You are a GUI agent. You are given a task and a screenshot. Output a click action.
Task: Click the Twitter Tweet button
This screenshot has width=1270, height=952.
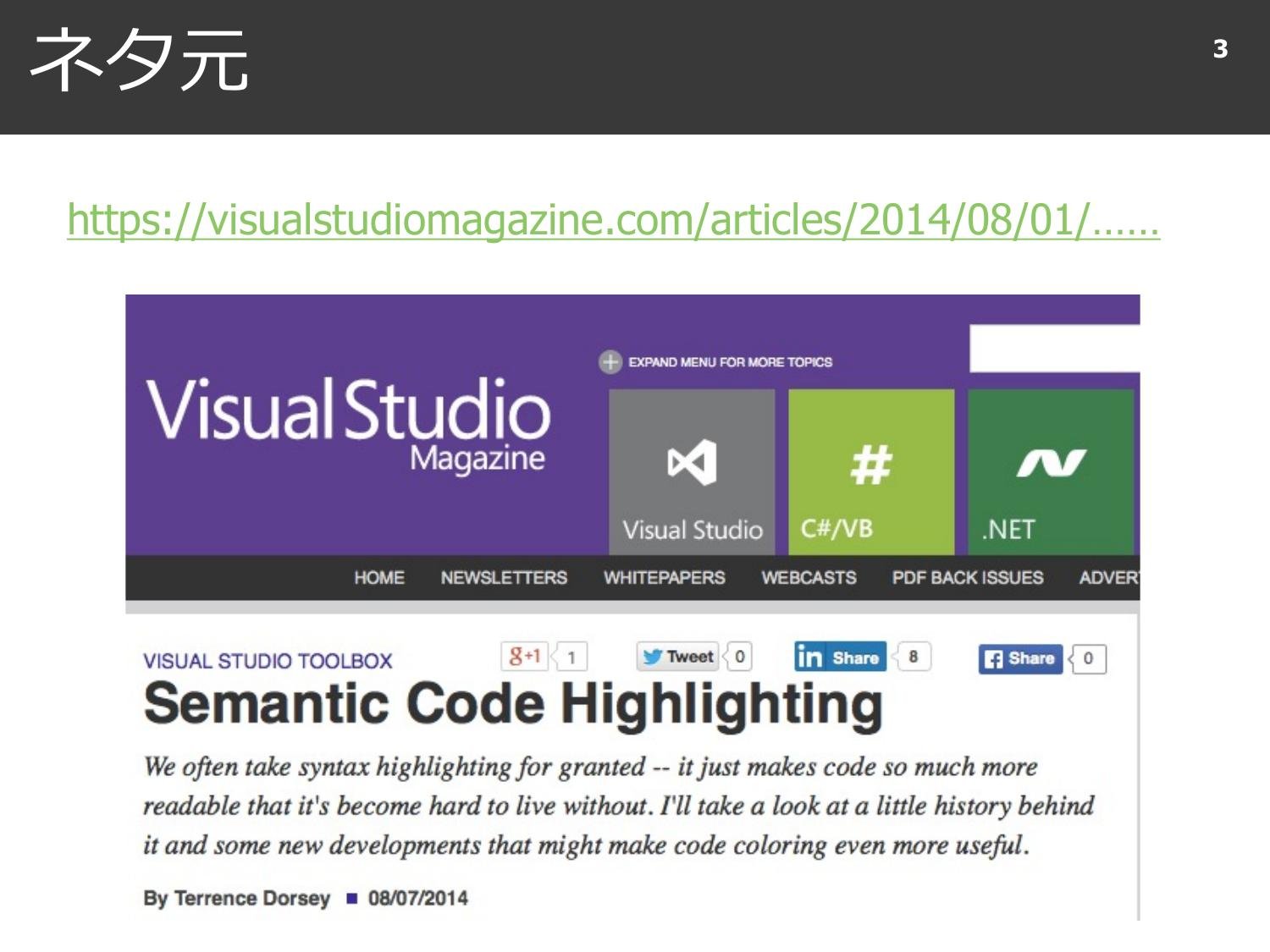(677, 657)
